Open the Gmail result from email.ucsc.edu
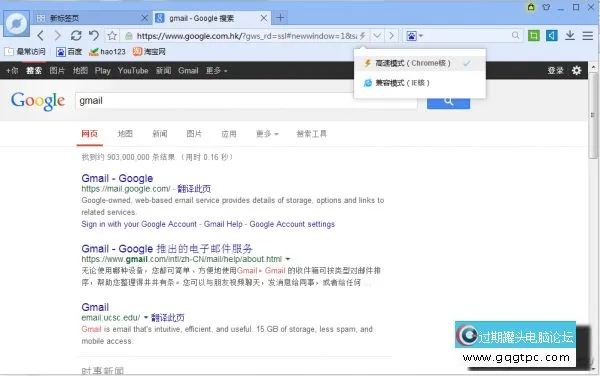The height and width of the screenshot is (376, 600). tap(95, 307)
